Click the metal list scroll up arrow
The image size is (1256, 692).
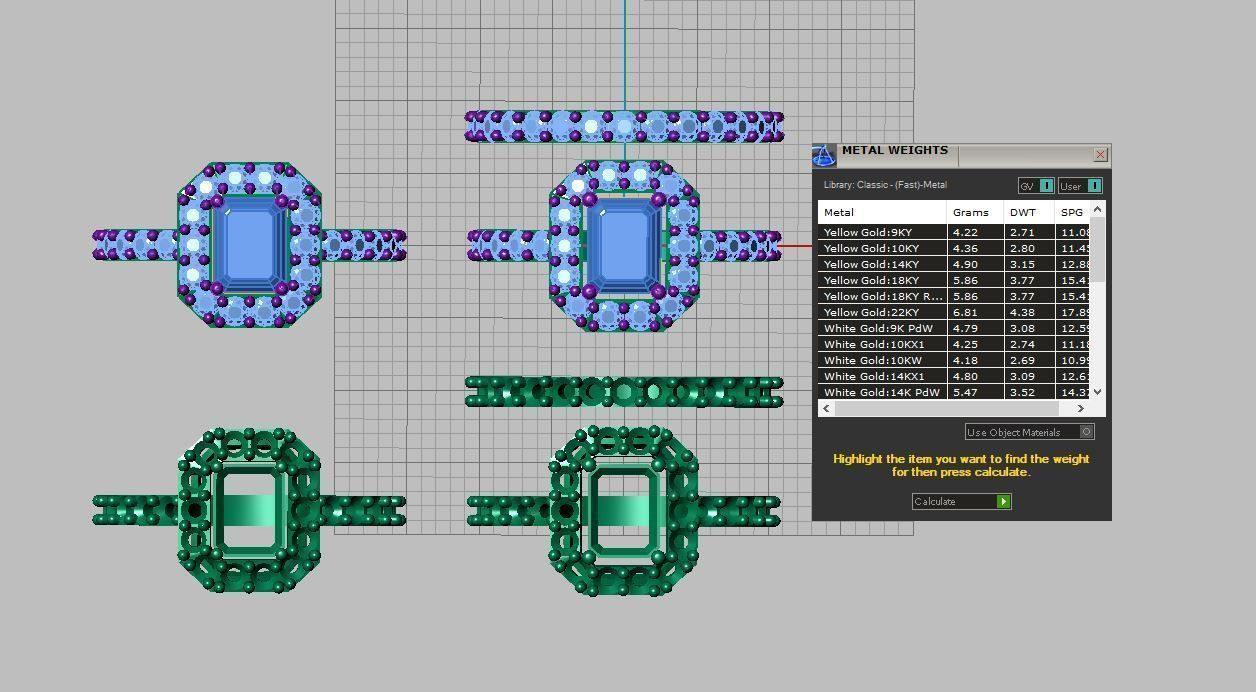point(1098,209)
